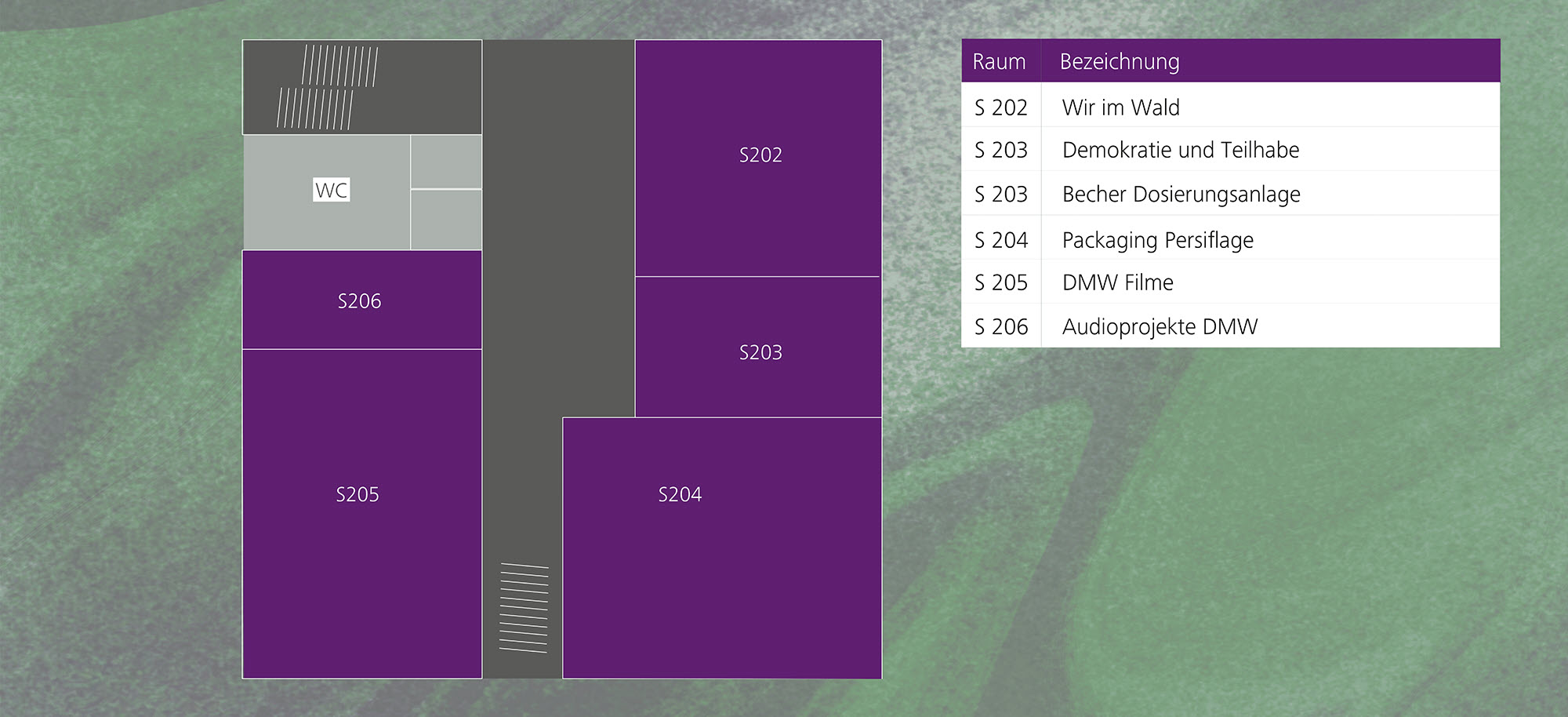Click the lower row of stair lines, top-left stairwell

pos(315,108)
